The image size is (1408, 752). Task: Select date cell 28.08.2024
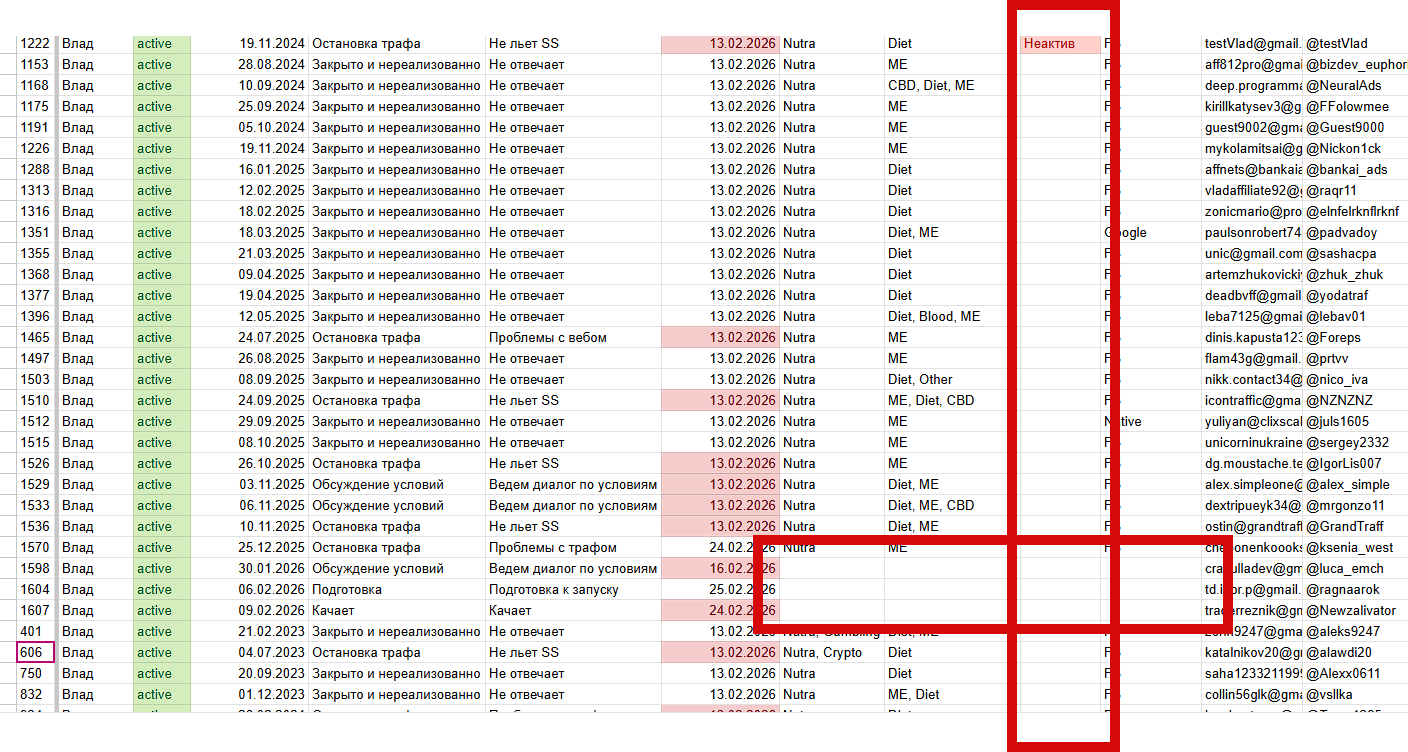[x=250, y=65]
